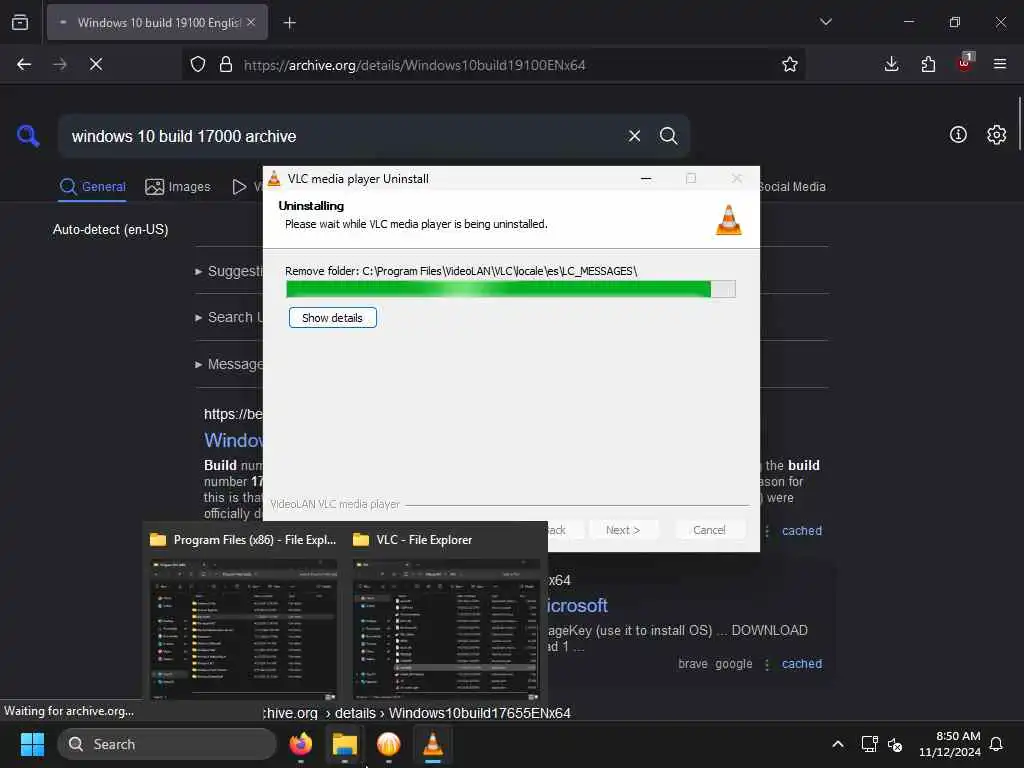This screenshot has width=1024, height=768.
Task: Show hidden system tray icons chevron
Action: tap(837, 744)
